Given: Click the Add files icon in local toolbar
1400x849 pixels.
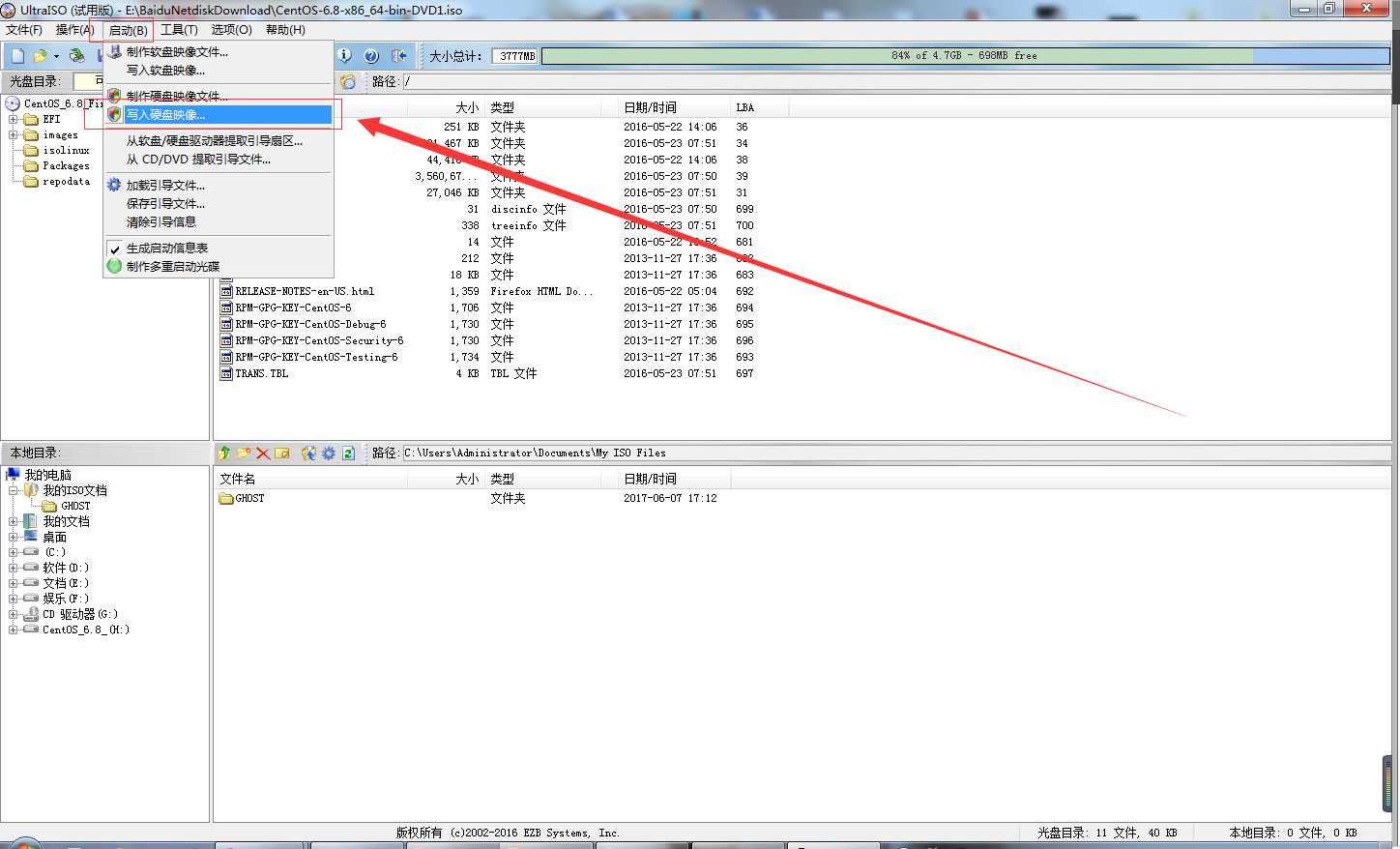Looking at the screenshot, I should (x=309, y=453).
